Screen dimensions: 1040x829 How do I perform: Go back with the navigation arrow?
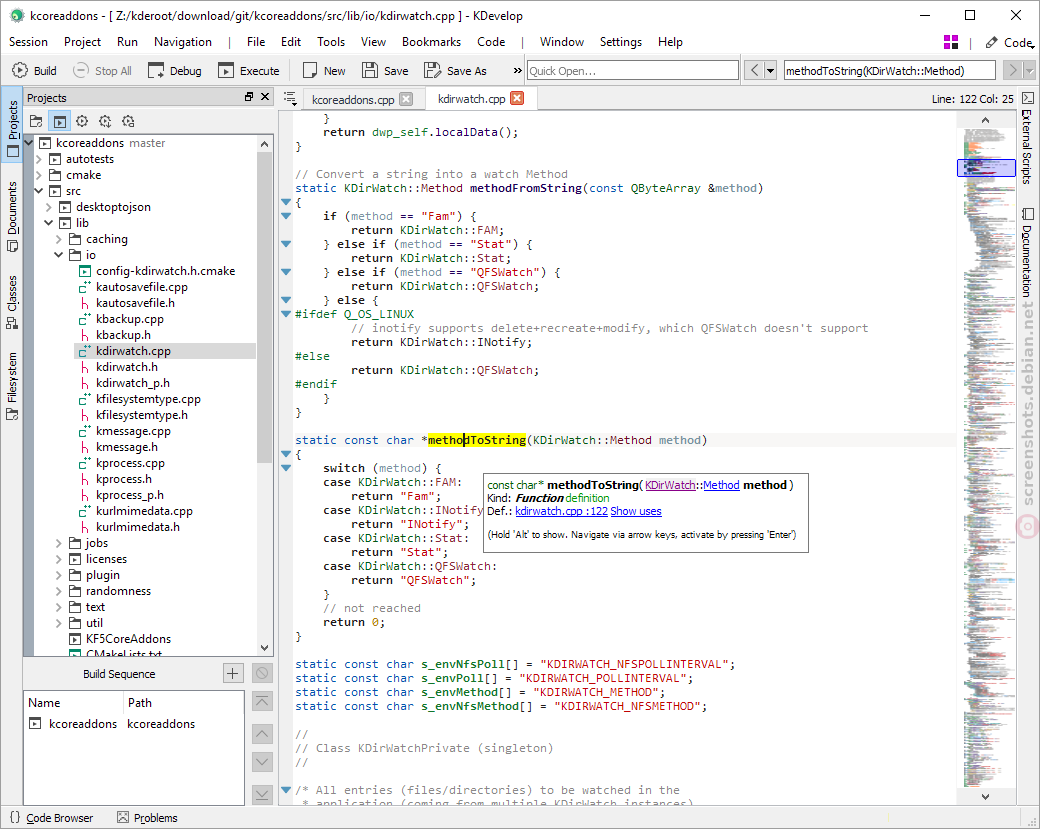[754, 70]
